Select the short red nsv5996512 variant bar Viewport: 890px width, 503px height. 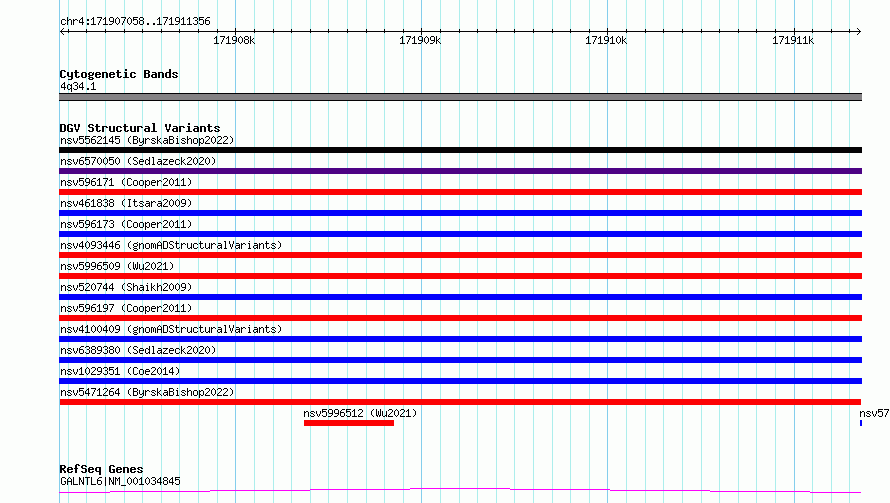[x=349, y=423]
